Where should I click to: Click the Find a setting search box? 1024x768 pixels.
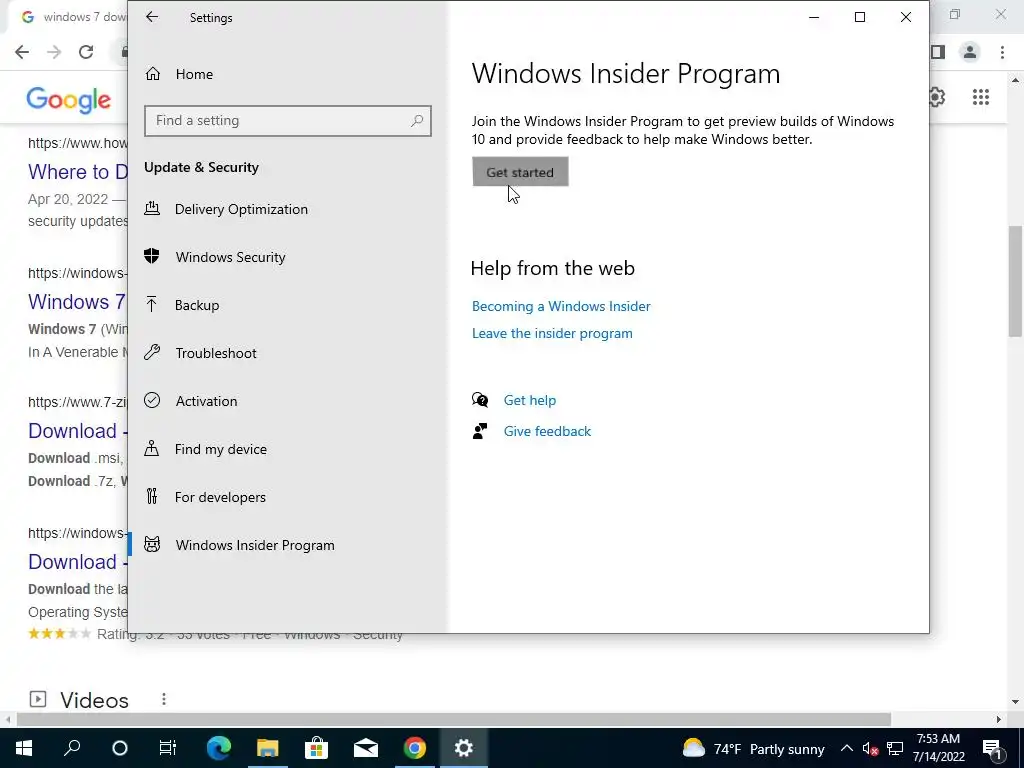287,121
